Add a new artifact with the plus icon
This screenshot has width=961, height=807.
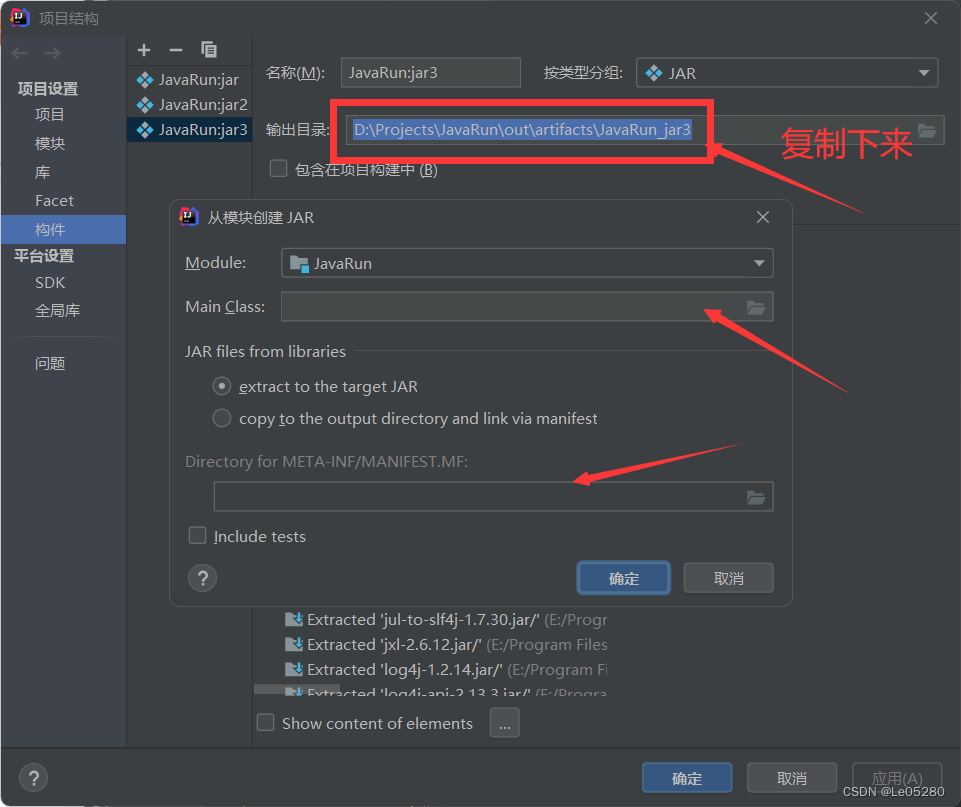click(143, 49)
